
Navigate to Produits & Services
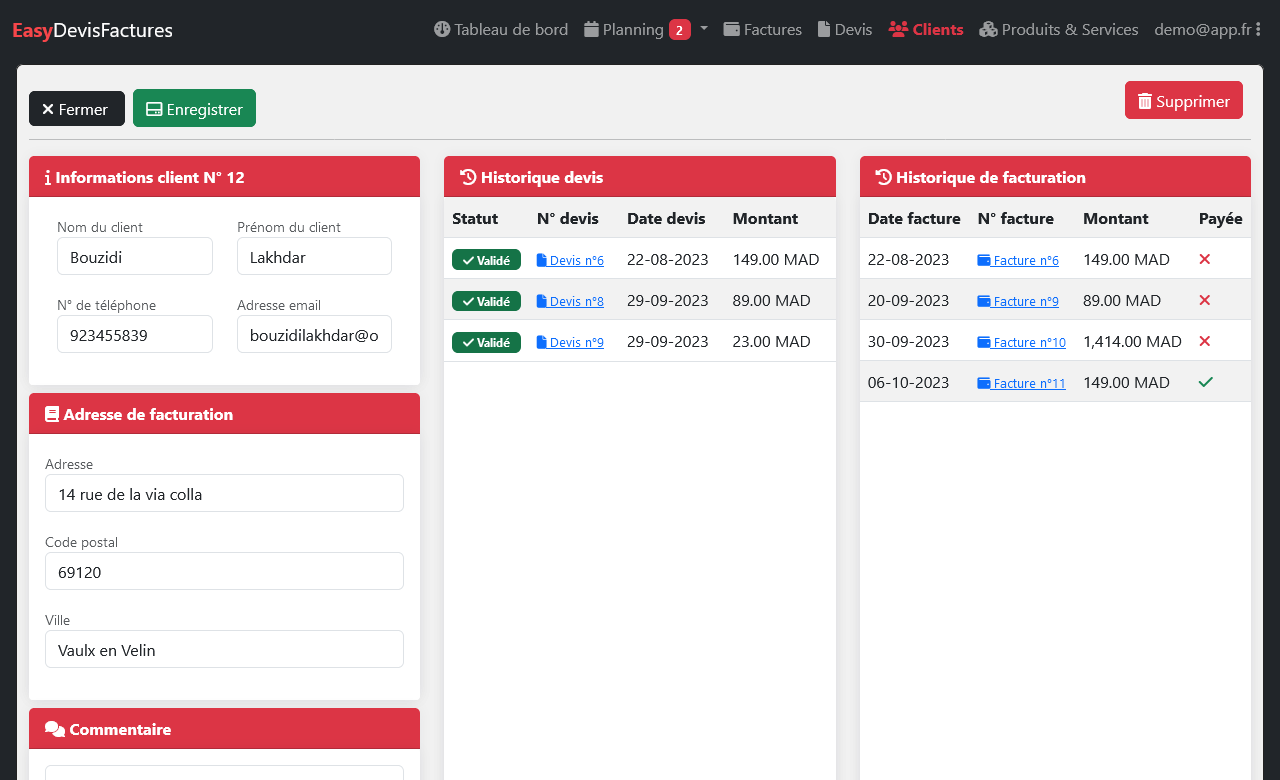point(1058,30)
